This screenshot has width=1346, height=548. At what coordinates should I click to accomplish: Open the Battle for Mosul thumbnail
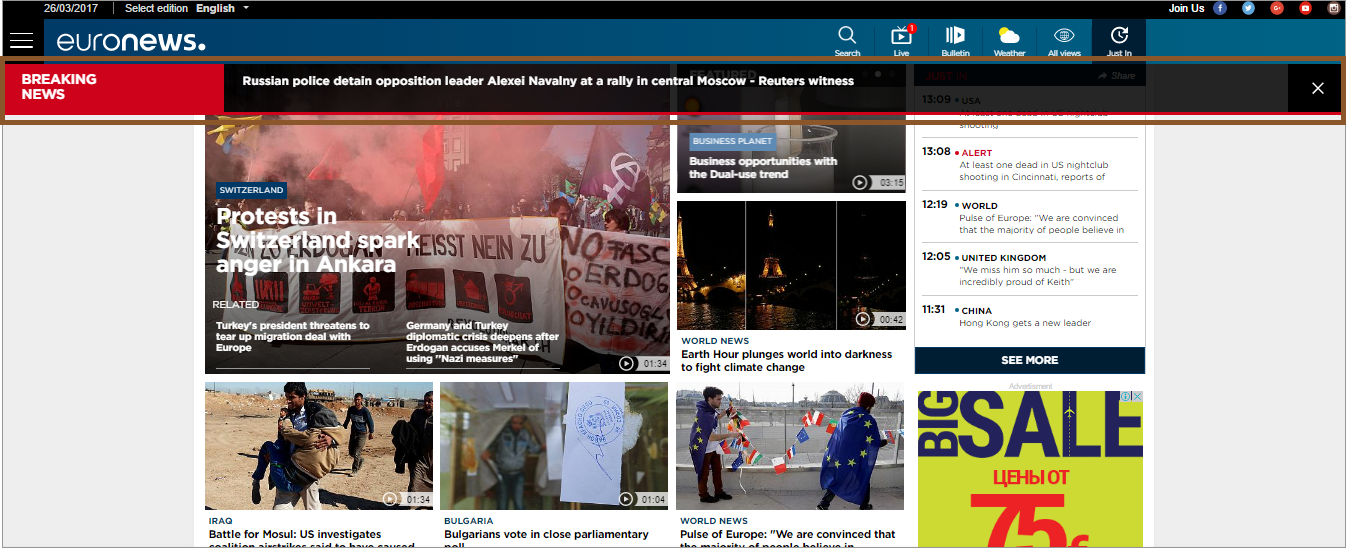(319, 446)
